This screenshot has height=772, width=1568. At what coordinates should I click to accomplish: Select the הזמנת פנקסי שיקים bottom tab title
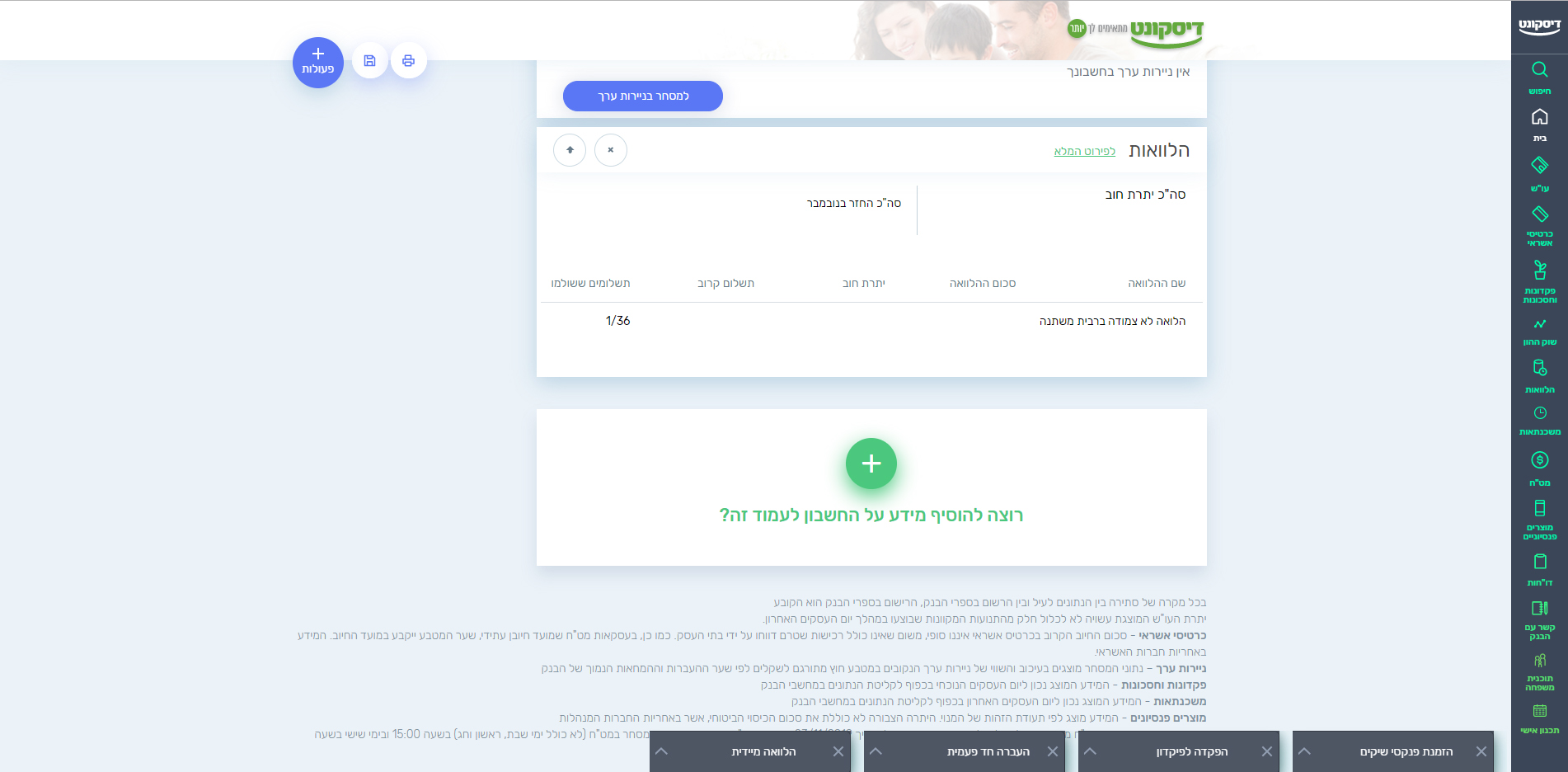[1406, 751]
